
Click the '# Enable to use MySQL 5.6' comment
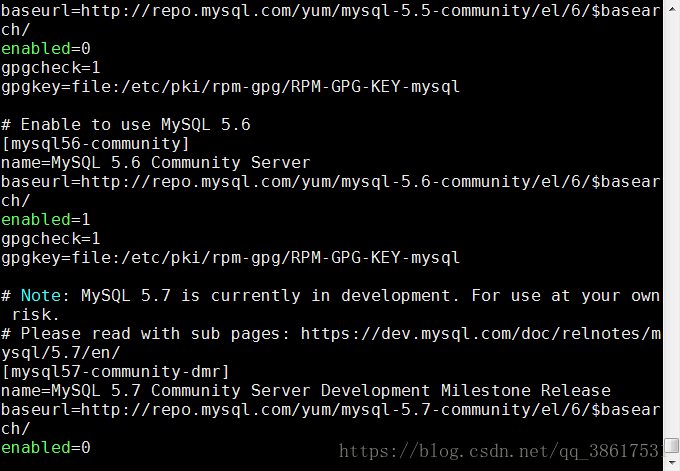[126, 125]
